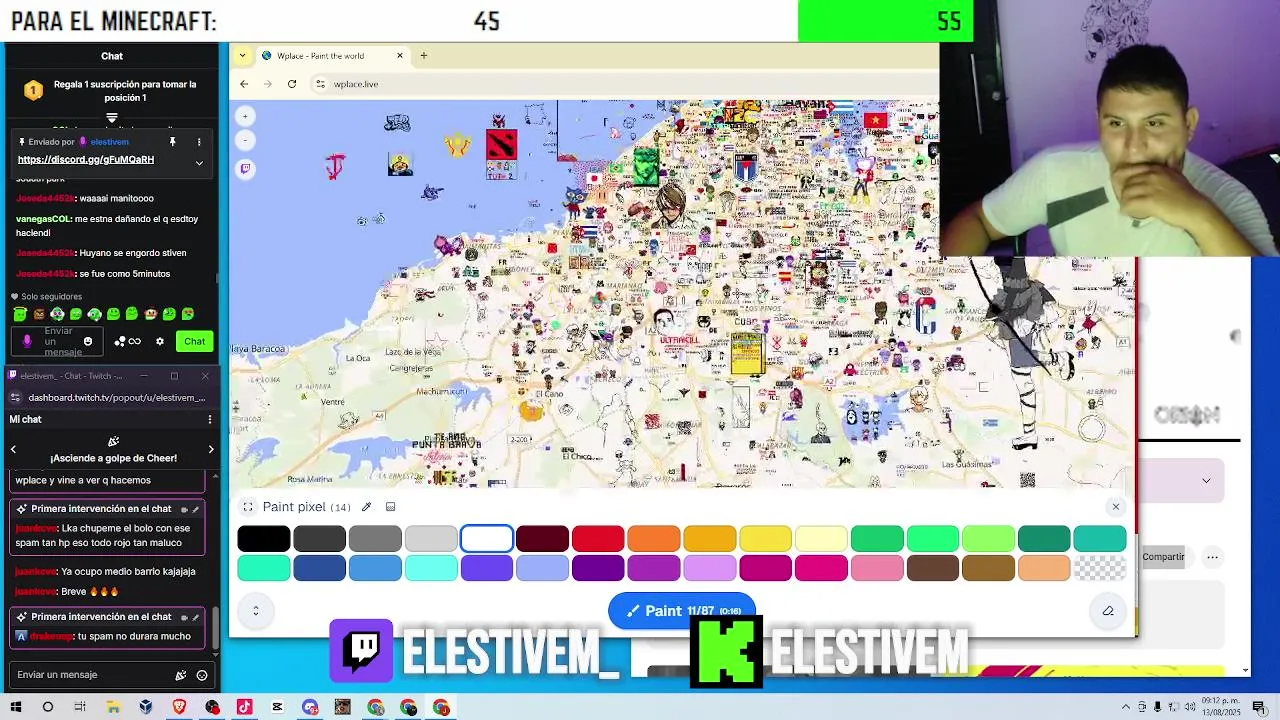Pick the white color swatch
This screenshot has height=720, width=1280.
pyautogui.click(x=487, y=539)
